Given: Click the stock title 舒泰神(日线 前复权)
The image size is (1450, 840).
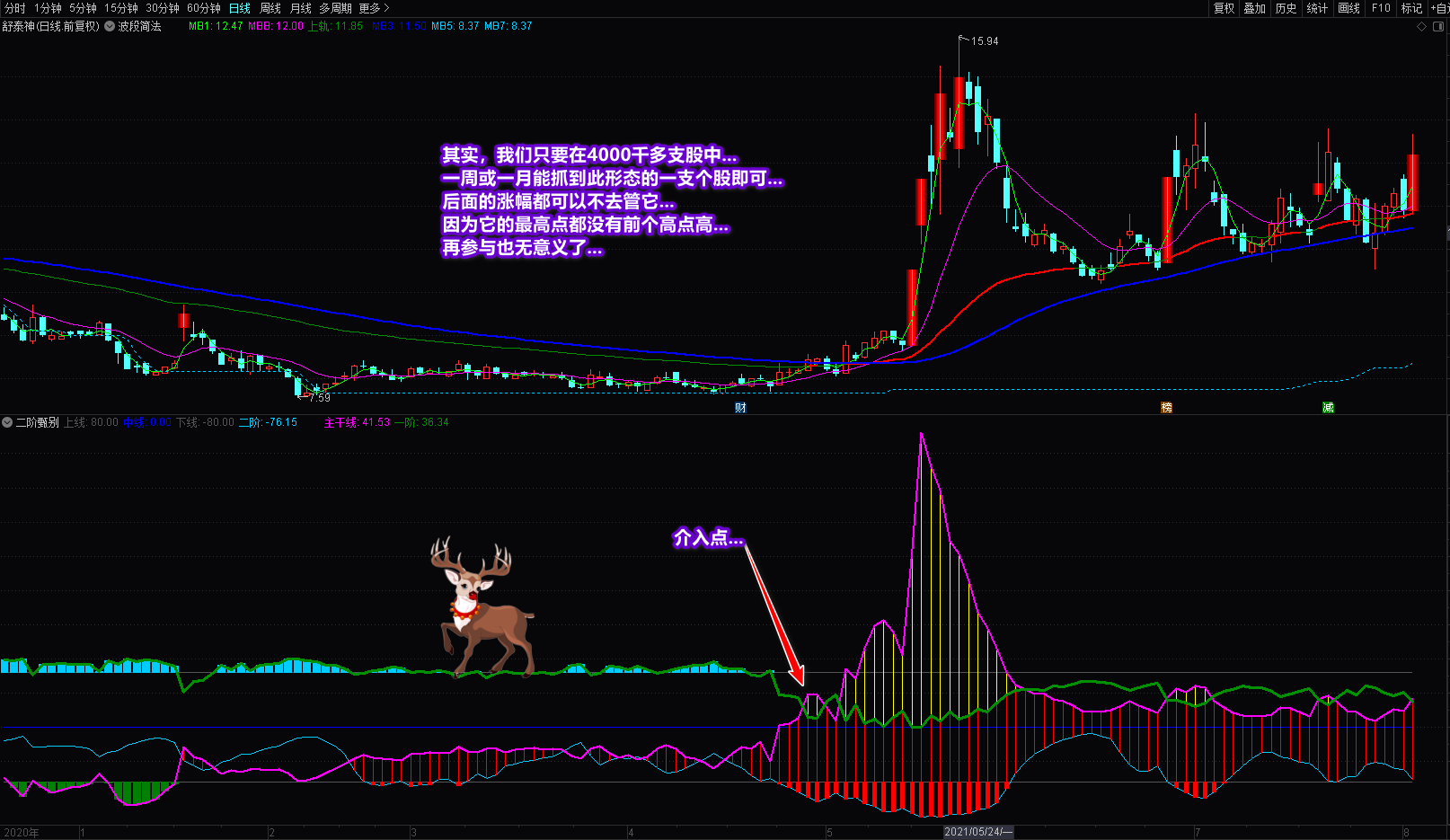Looking at the screenshot, I should coord(51,26).
